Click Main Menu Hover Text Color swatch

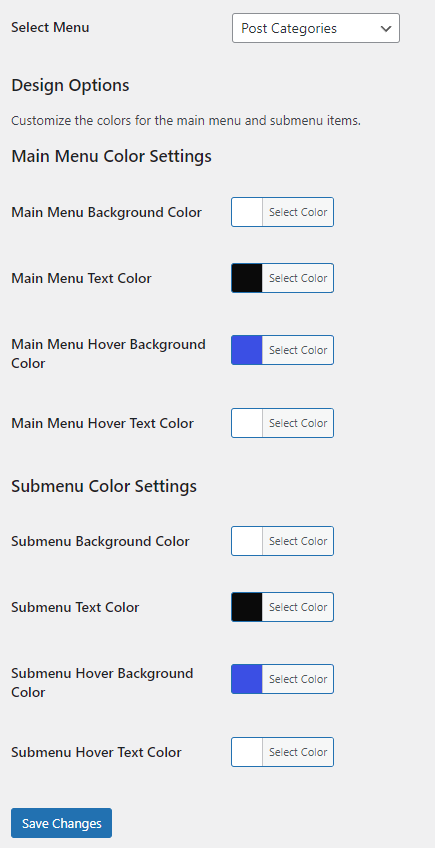click(x=247, y=423)
